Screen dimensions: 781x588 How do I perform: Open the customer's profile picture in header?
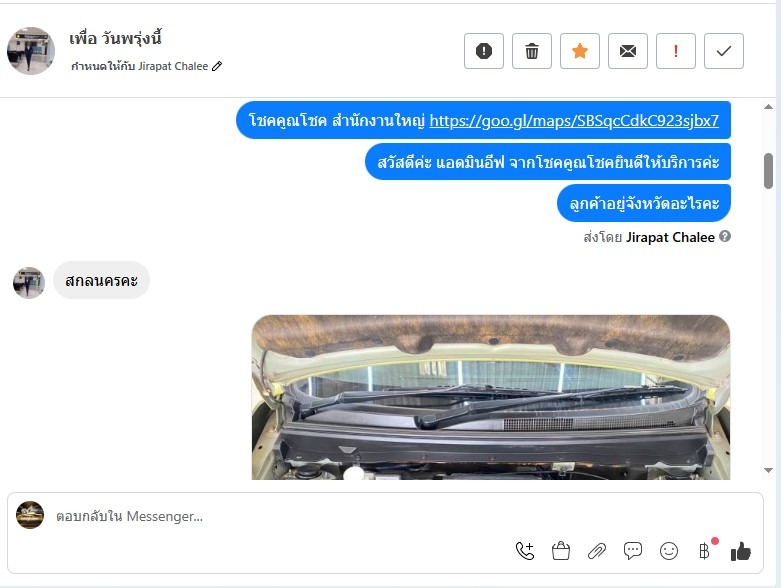[31, 51]
